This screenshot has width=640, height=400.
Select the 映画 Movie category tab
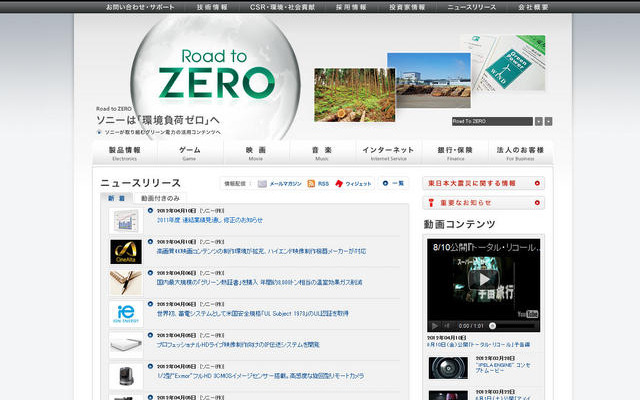[256, 153]
